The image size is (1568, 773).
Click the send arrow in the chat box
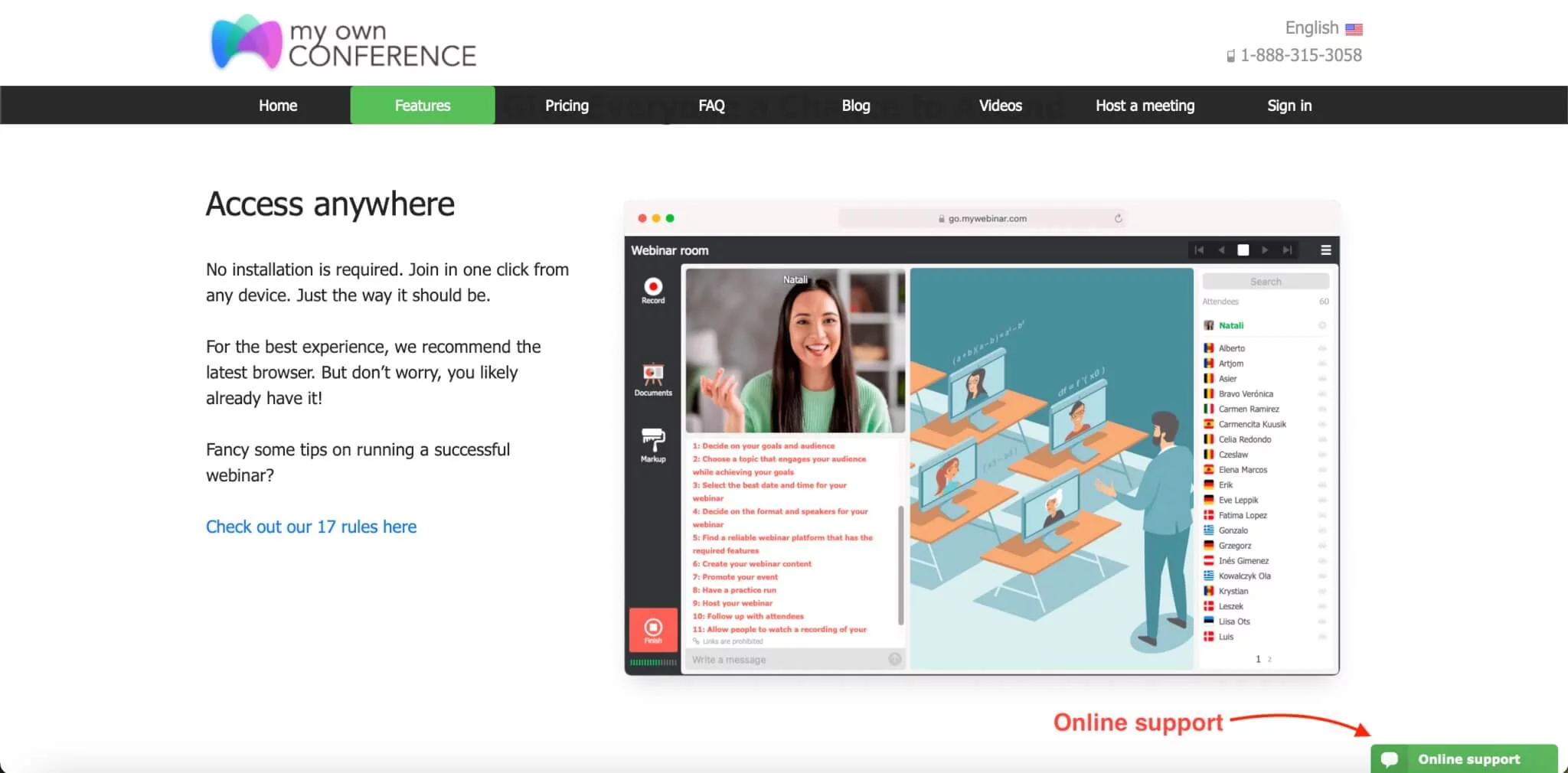893,659
